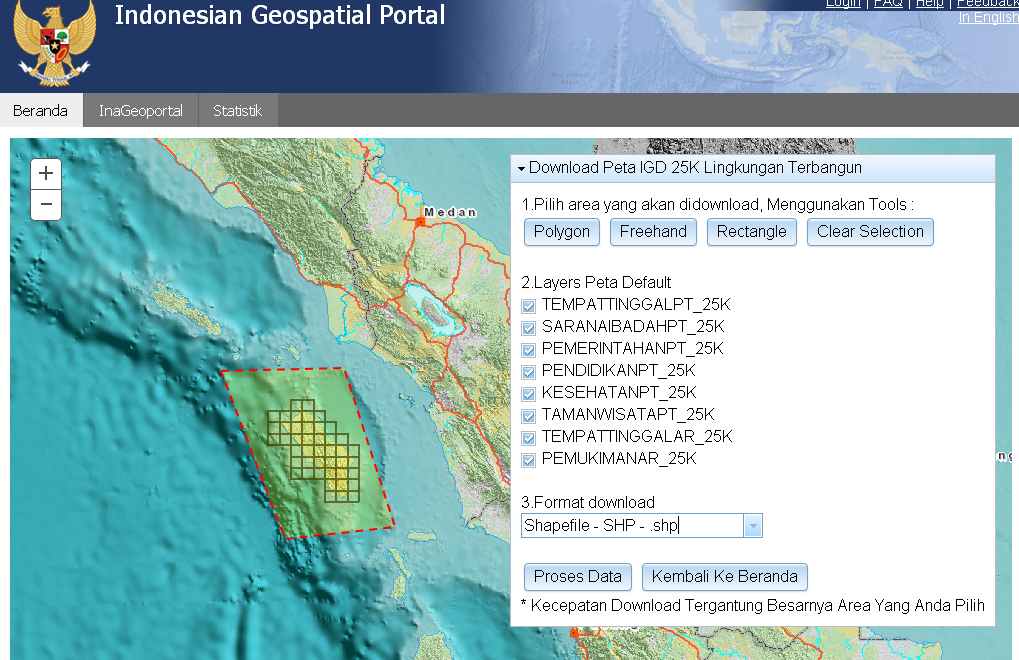Uncheck the TEMPATTINGGALPT_25K layer
The height and width of the screenshot is (660, 1019).
[527, 308]
